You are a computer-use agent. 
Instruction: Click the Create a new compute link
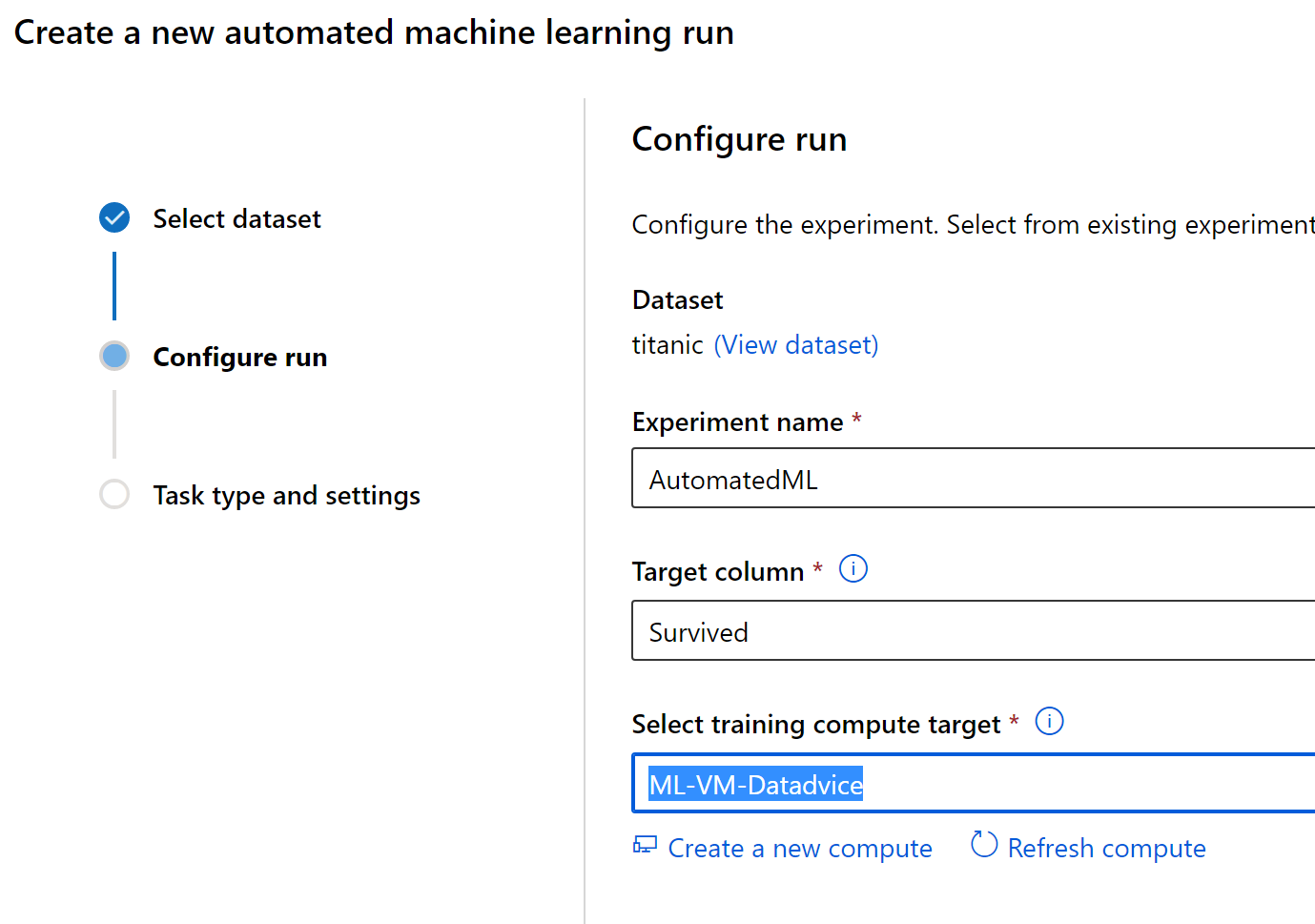(x=800, y=848)
